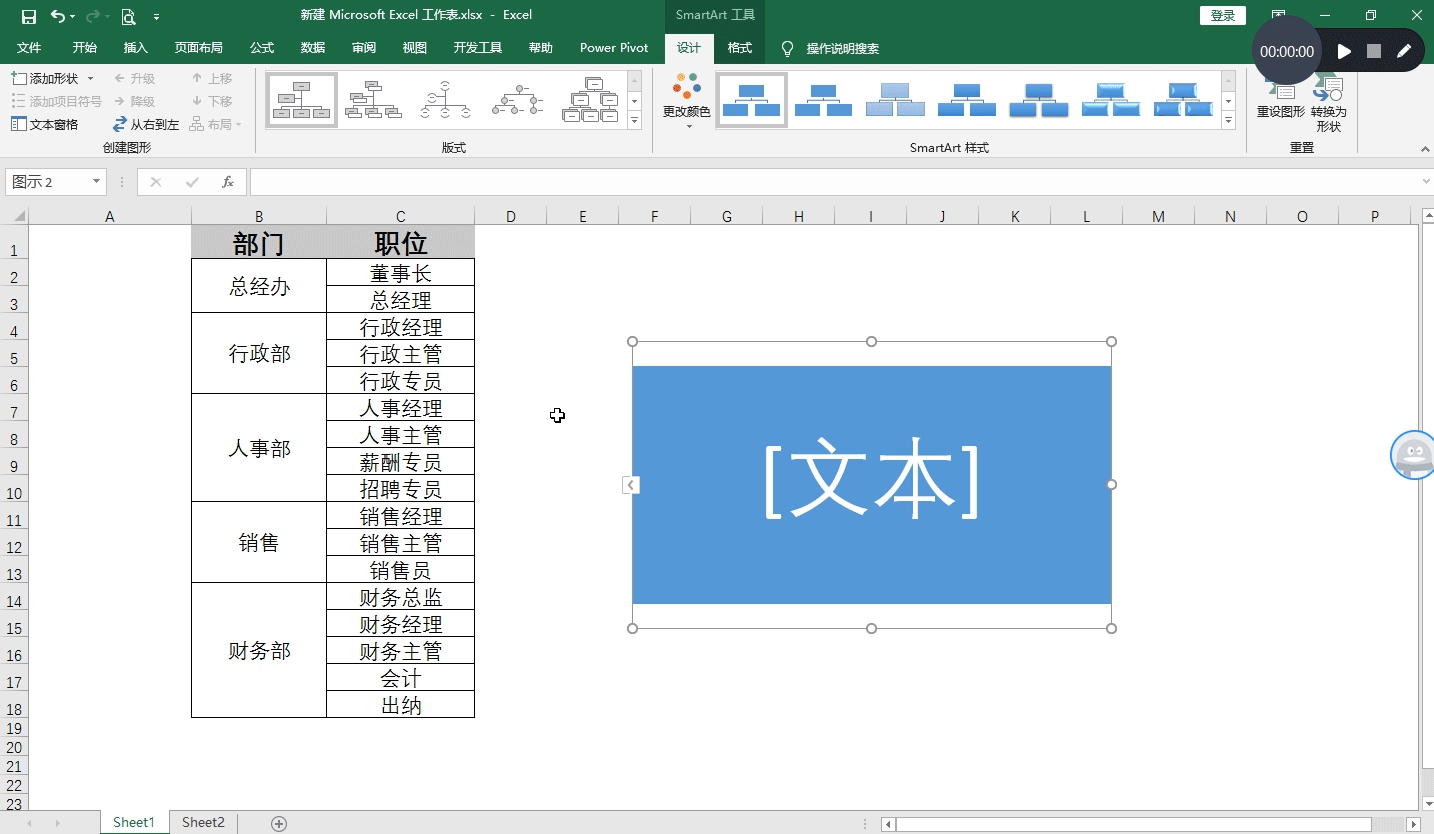Image resolution: width=1434 pixels, height=834 pixels.
Task: Click the 添加形状 (Add Shape) icon
Action: coord(22,77)
